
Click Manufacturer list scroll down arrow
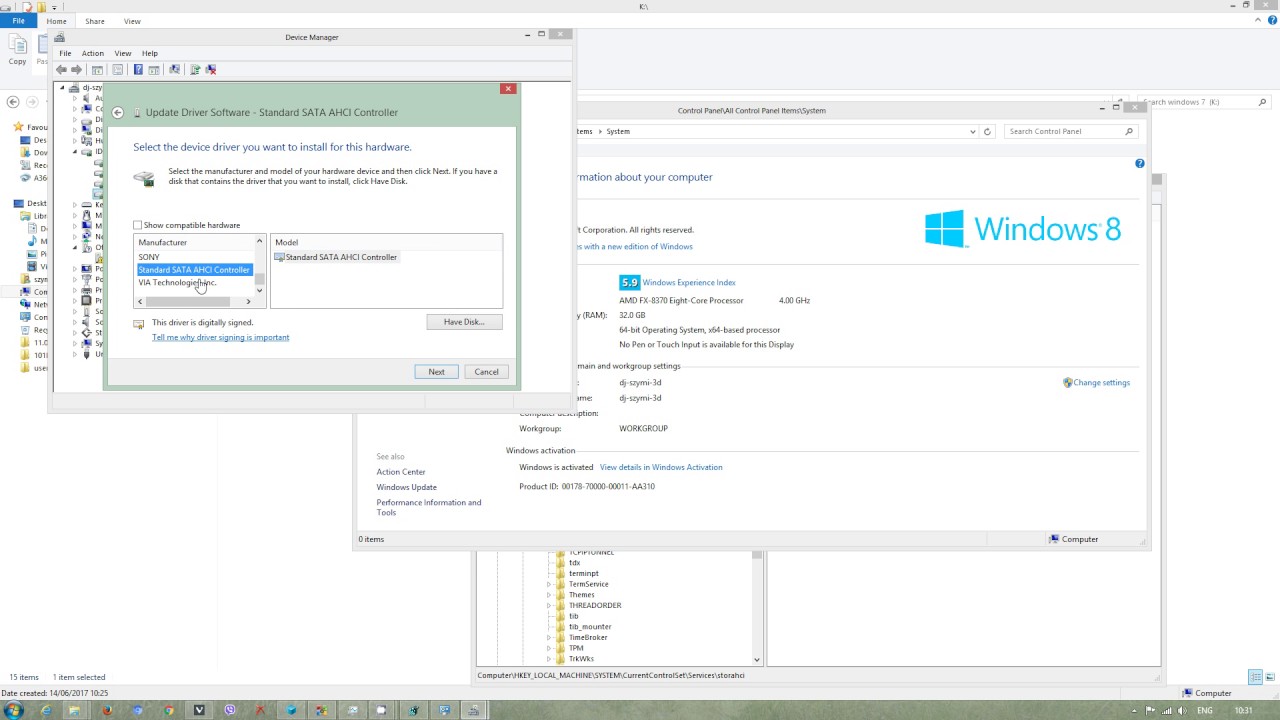(260, 290)
